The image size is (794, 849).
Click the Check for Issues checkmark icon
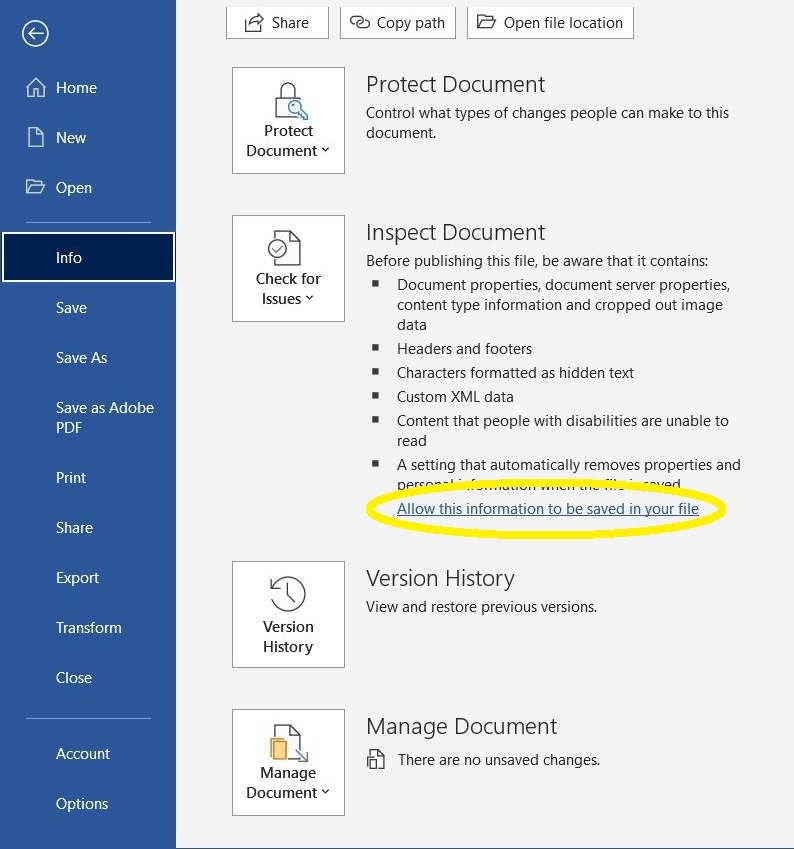pos(284,248)
